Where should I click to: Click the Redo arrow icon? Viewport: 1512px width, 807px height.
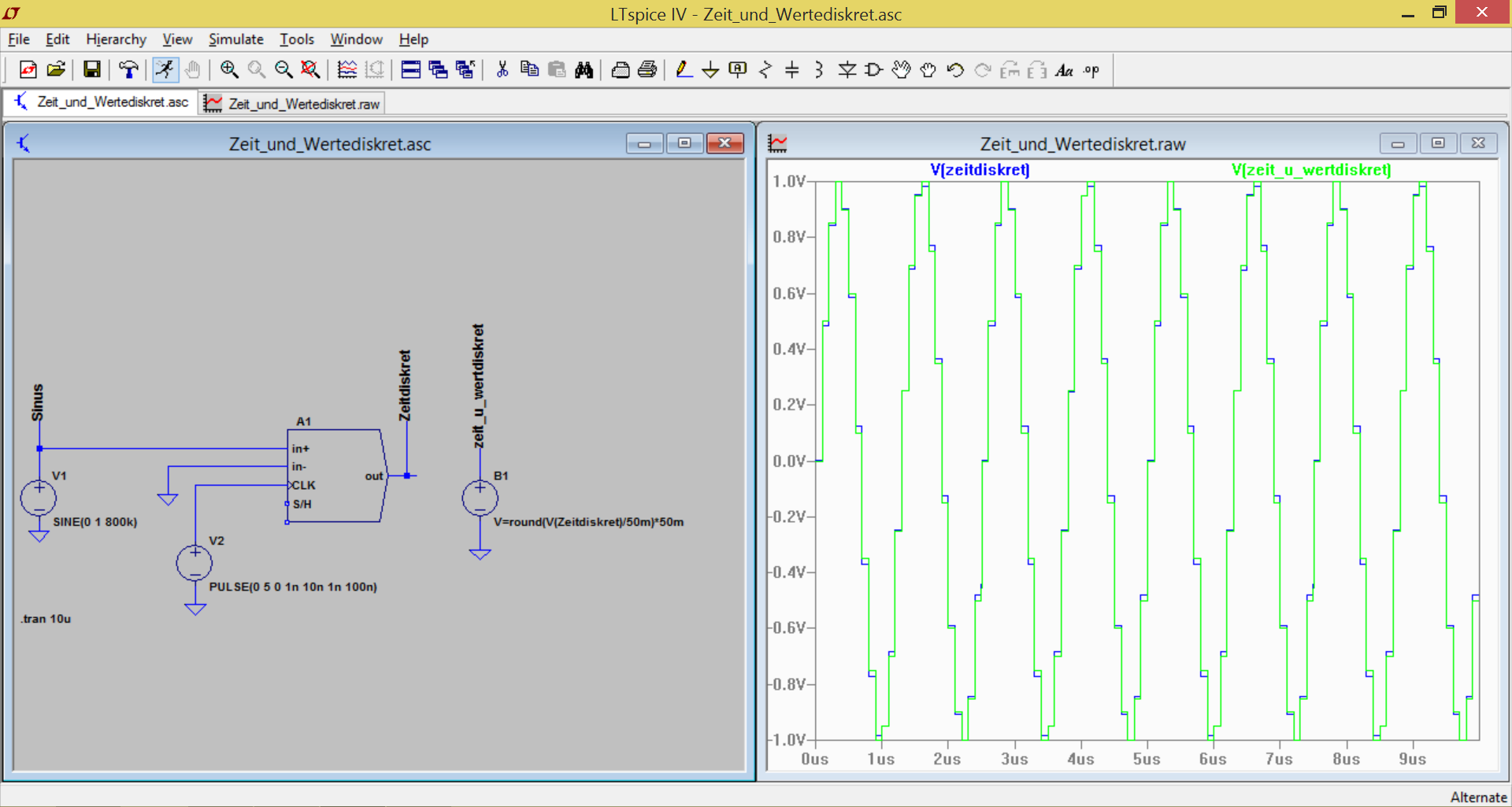click(983, 70)
